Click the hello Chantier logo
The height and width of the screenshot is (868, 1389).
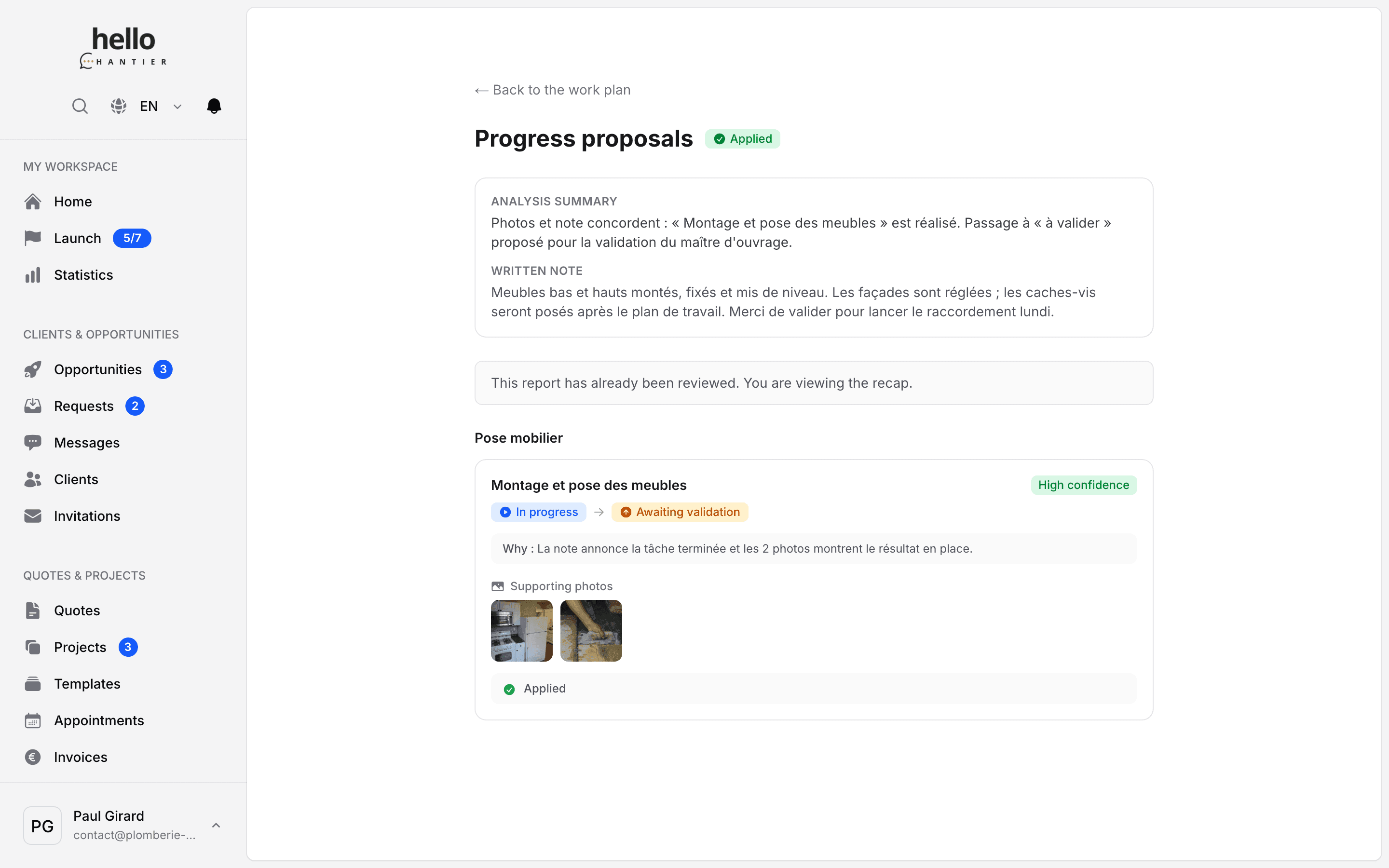(123, 48)
